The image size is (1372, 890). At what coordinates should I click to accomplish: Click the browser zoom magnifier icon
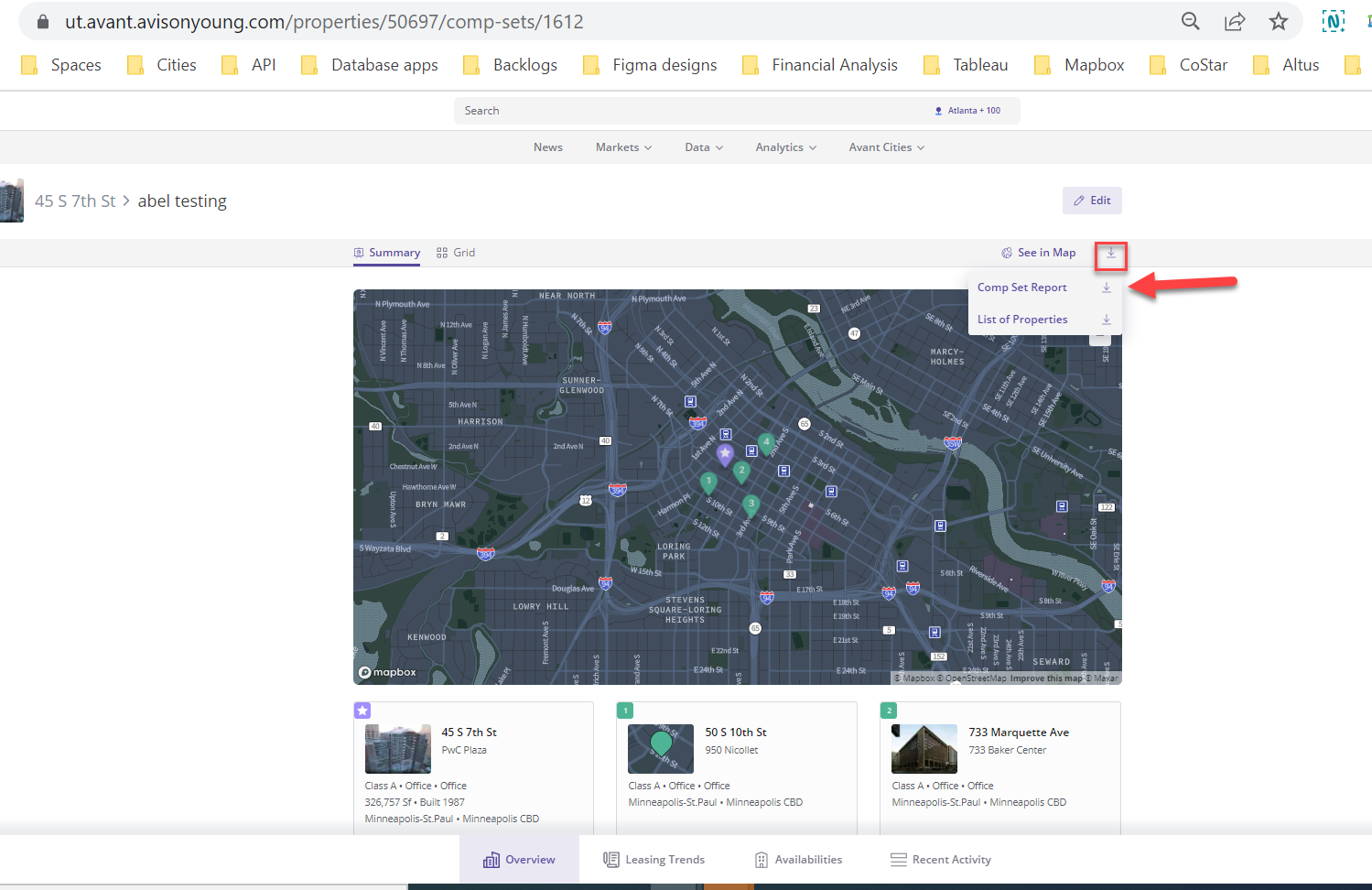coord(1190,21)
